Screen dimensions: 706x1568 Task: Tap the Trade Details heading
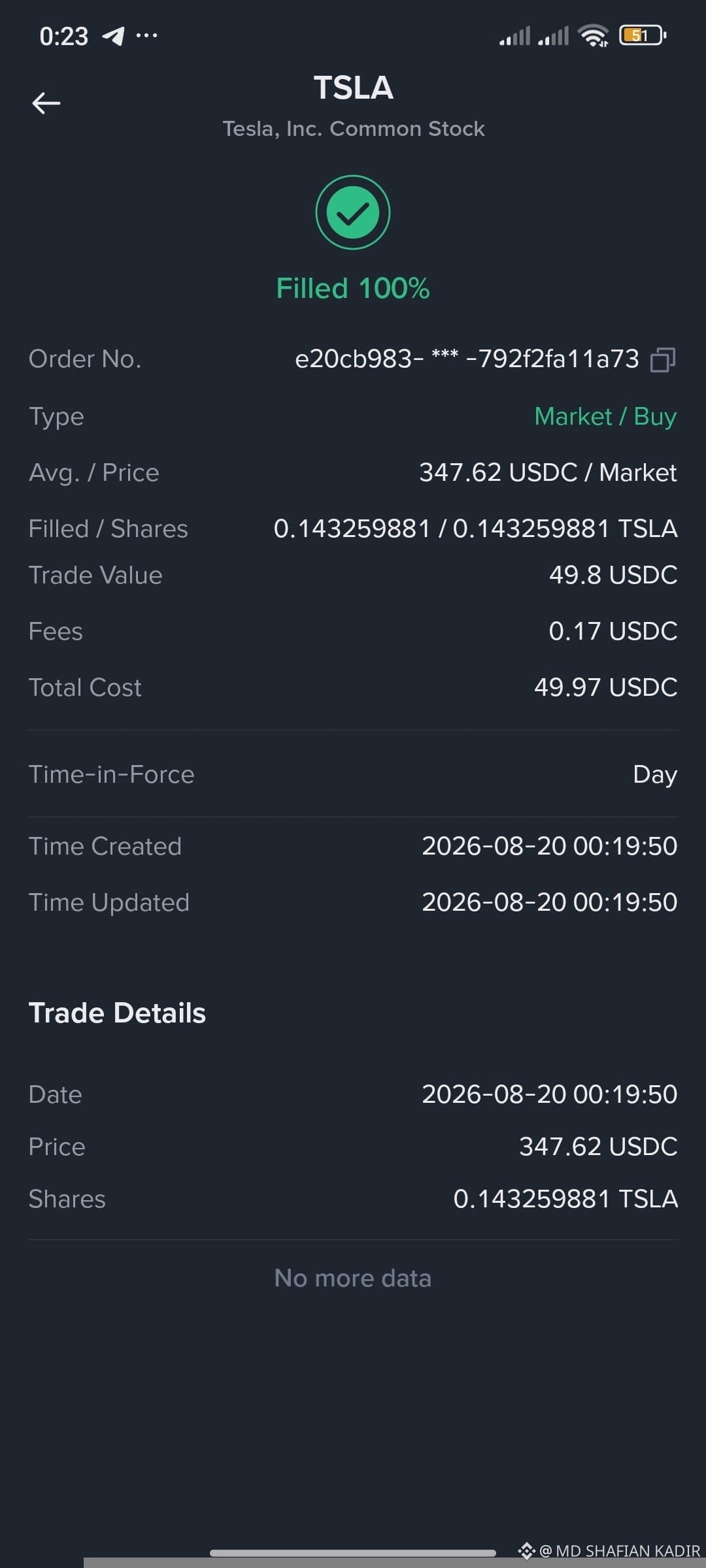(117, 1013)
